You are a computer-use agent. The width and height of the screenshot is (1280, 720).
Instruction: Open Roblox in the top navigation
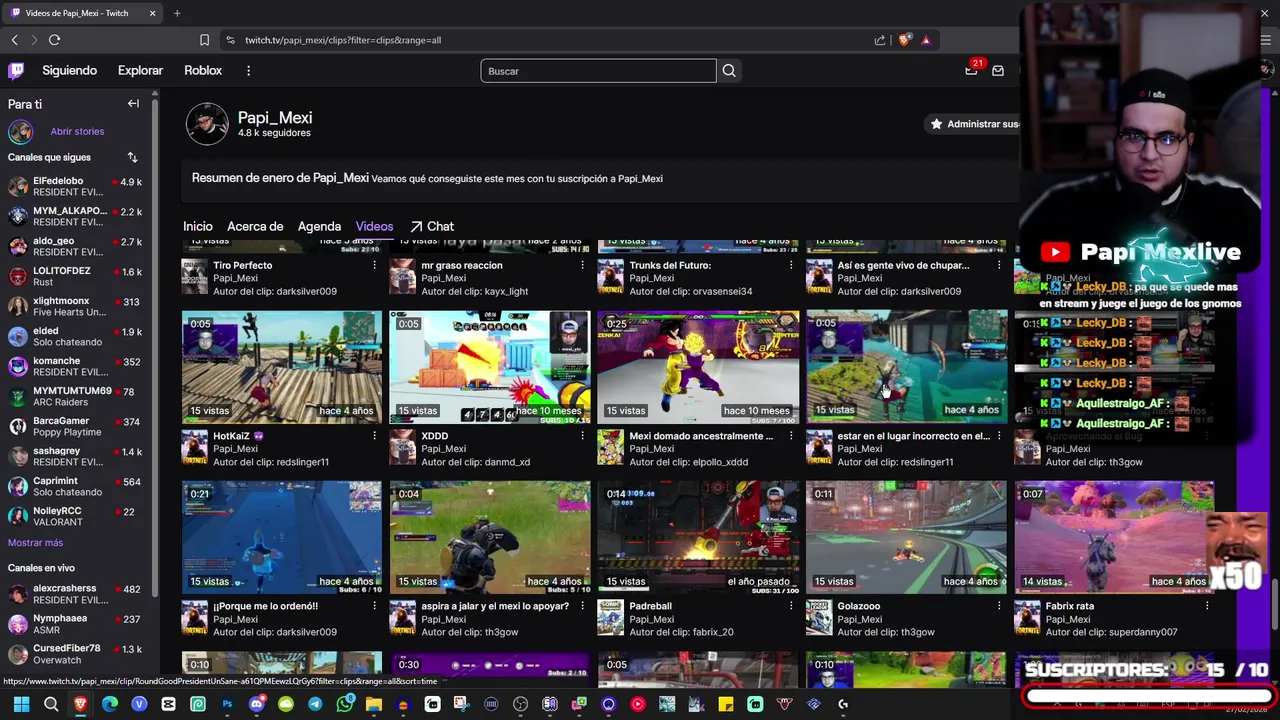(203, 71)
